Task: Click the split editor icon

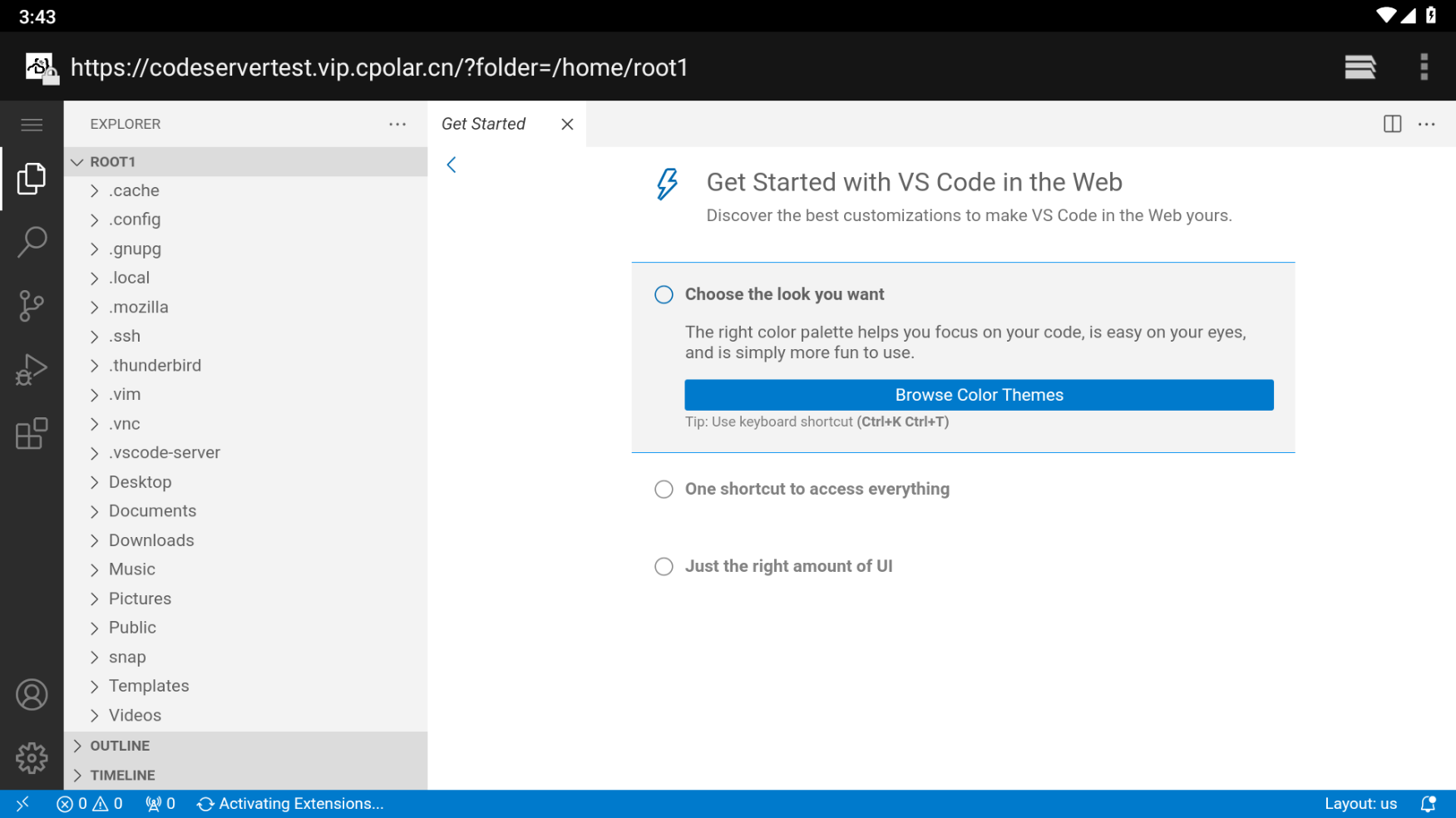Action: pyautogui.click(x=1392, y=124)
